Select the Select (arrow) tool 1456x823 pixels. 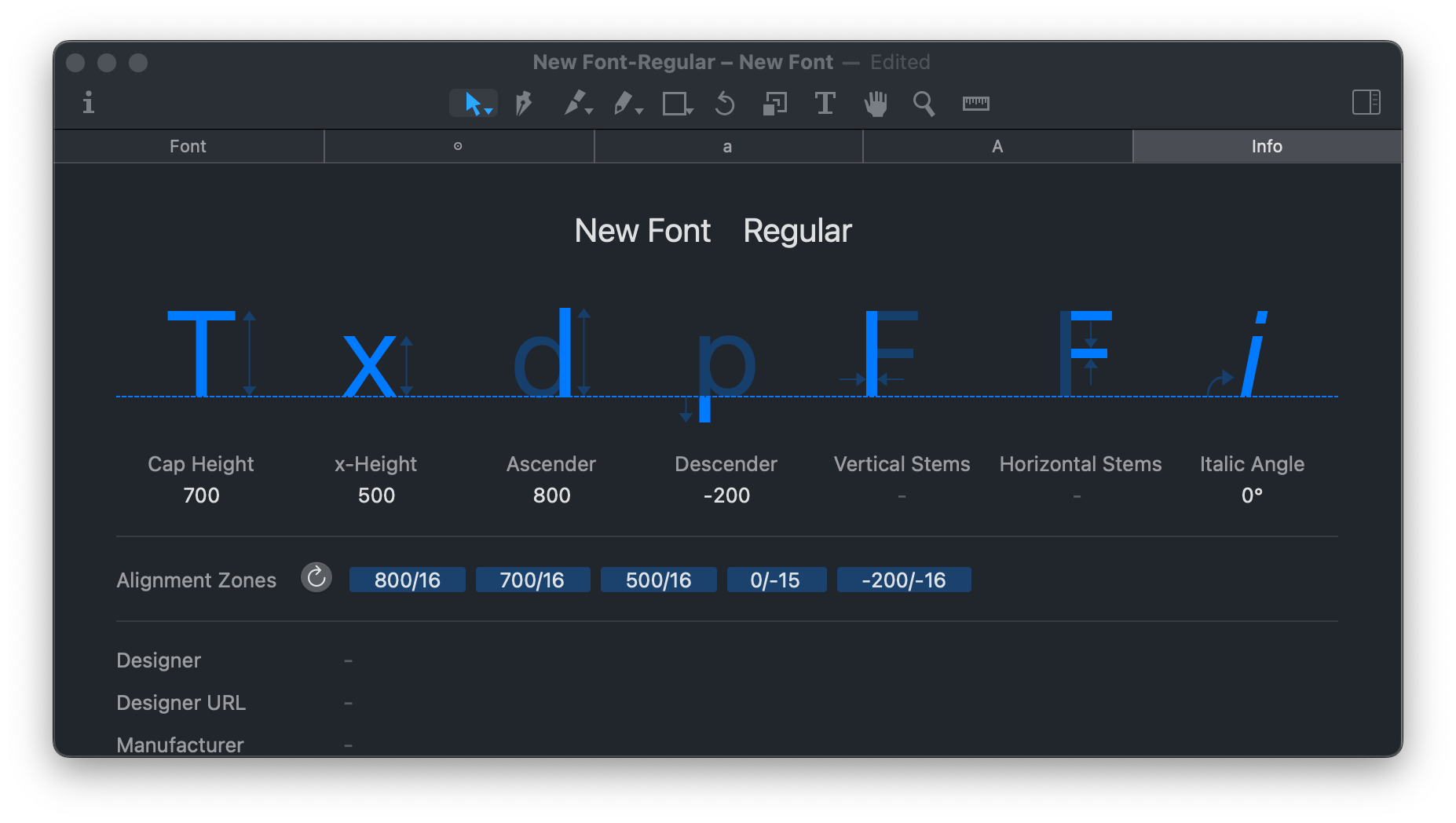(474, 103)
